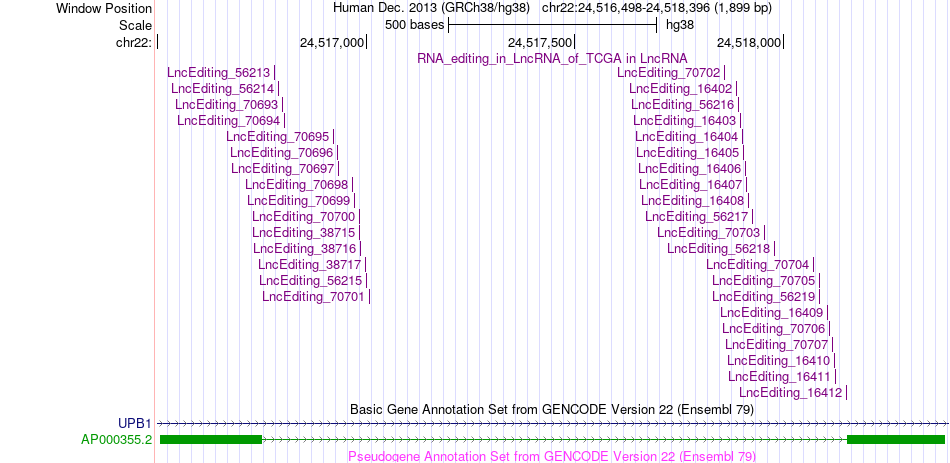The image size is (950, 463).
Task: Click the LncEditing_38717 label
Action: [x=310, y=264]
